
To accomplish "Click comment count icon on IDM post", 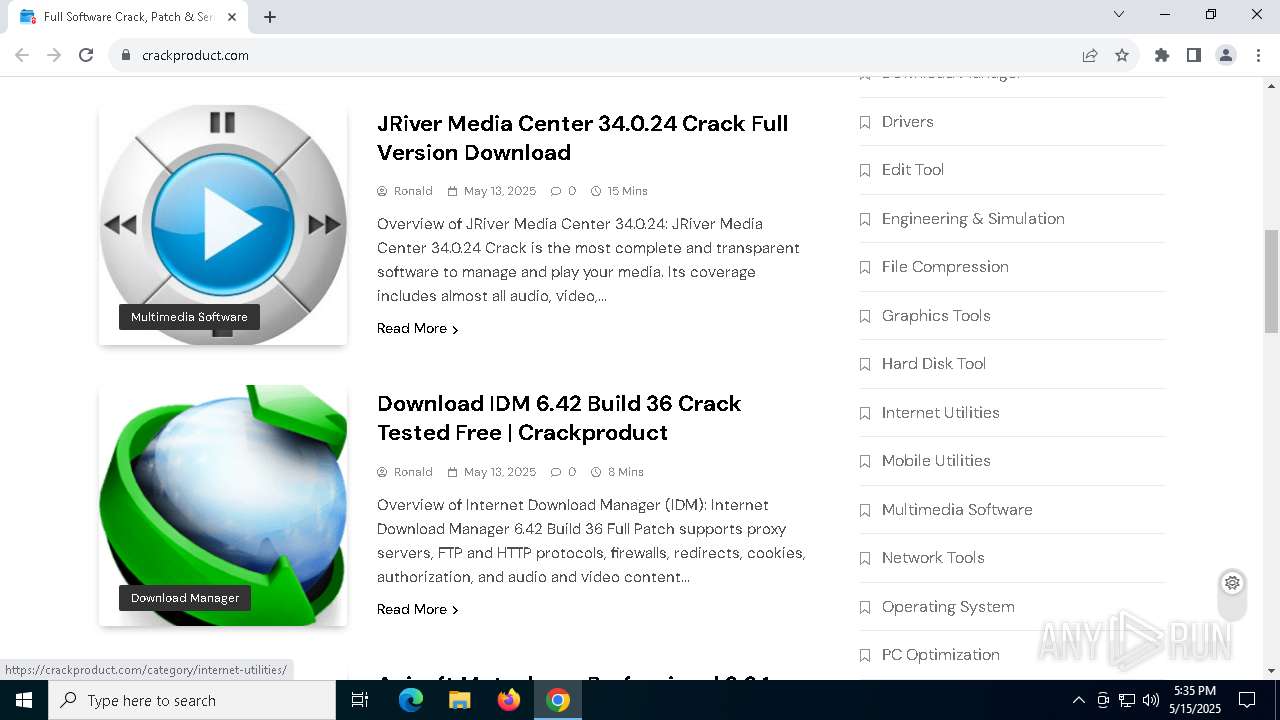I will [x=556, y=472].
